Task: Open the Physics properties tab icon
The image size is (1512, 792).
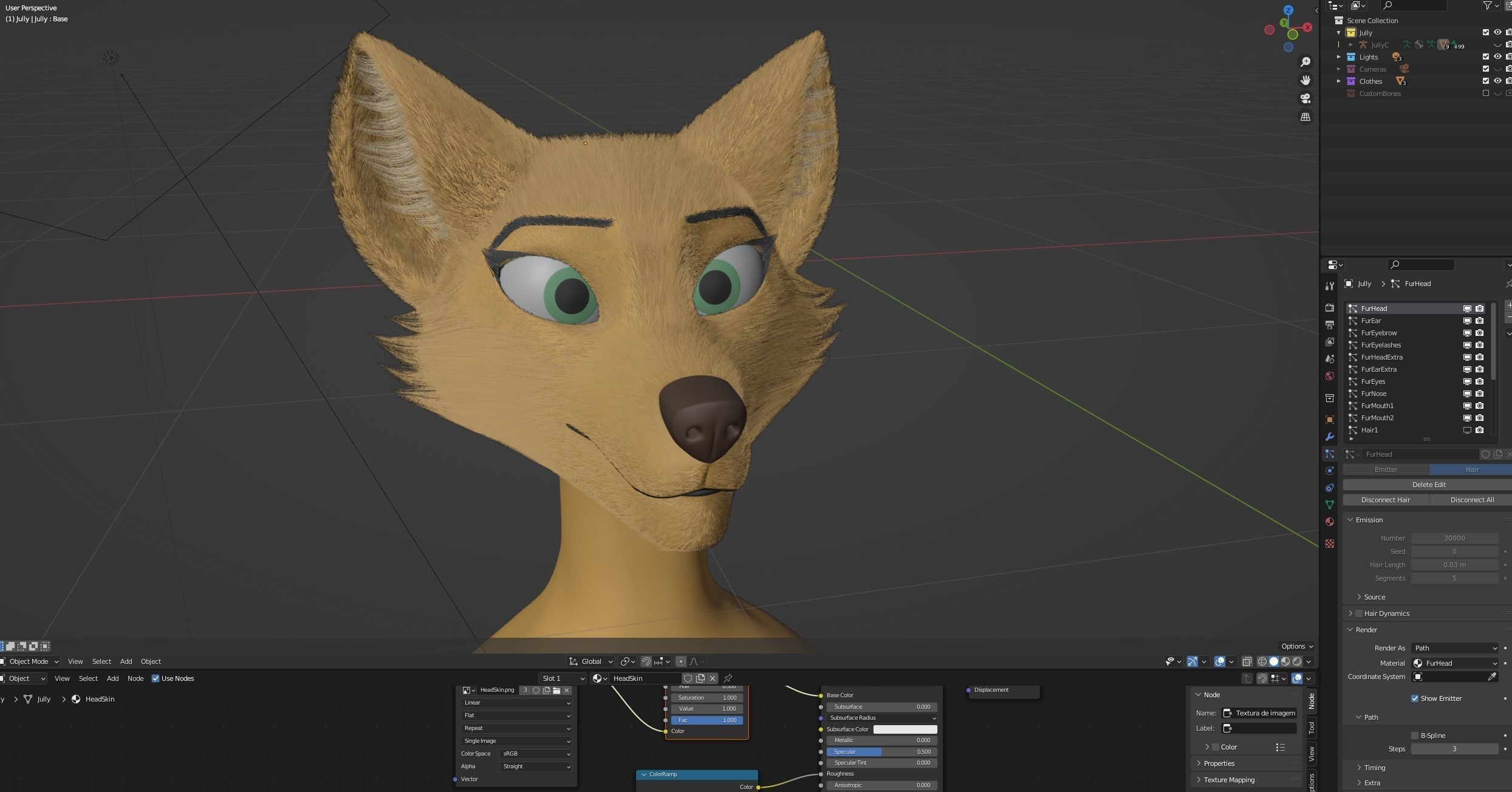Action: click(x=1330, y=471)
